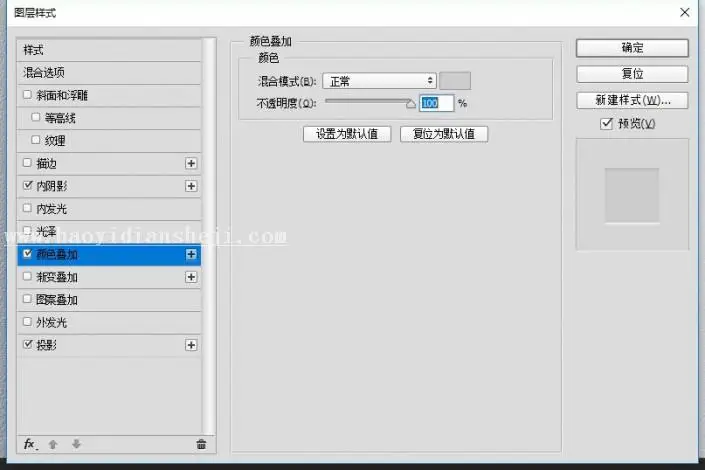The image size is (705, 470).
Task: Click the fx add-style icon
Action: (x=30, y=444)
